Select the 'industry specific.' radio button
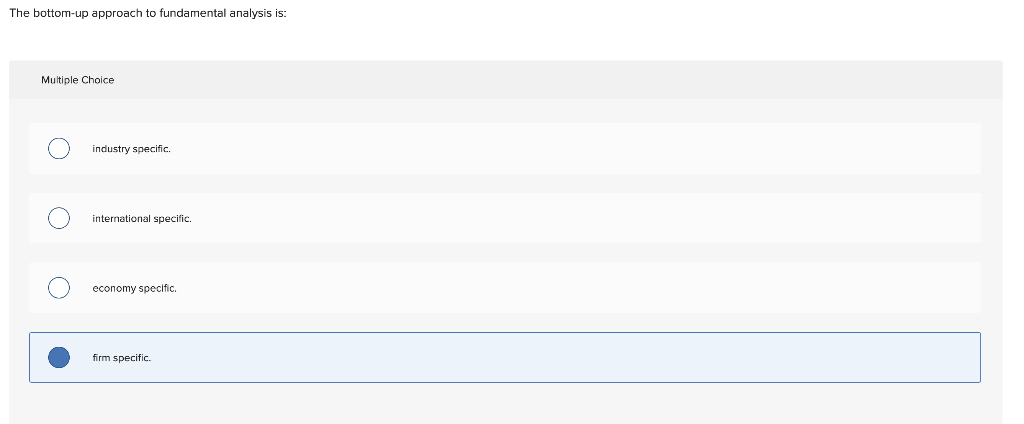The image size is (1024, 424). [59, 148]
